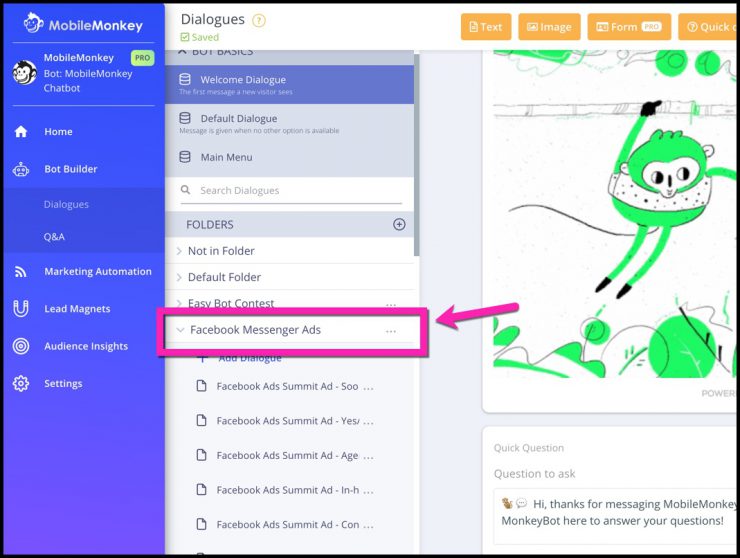Viewport: 740px width, 558px height.
Task: Open Lead Magnets section
Action: coord(77,309)
